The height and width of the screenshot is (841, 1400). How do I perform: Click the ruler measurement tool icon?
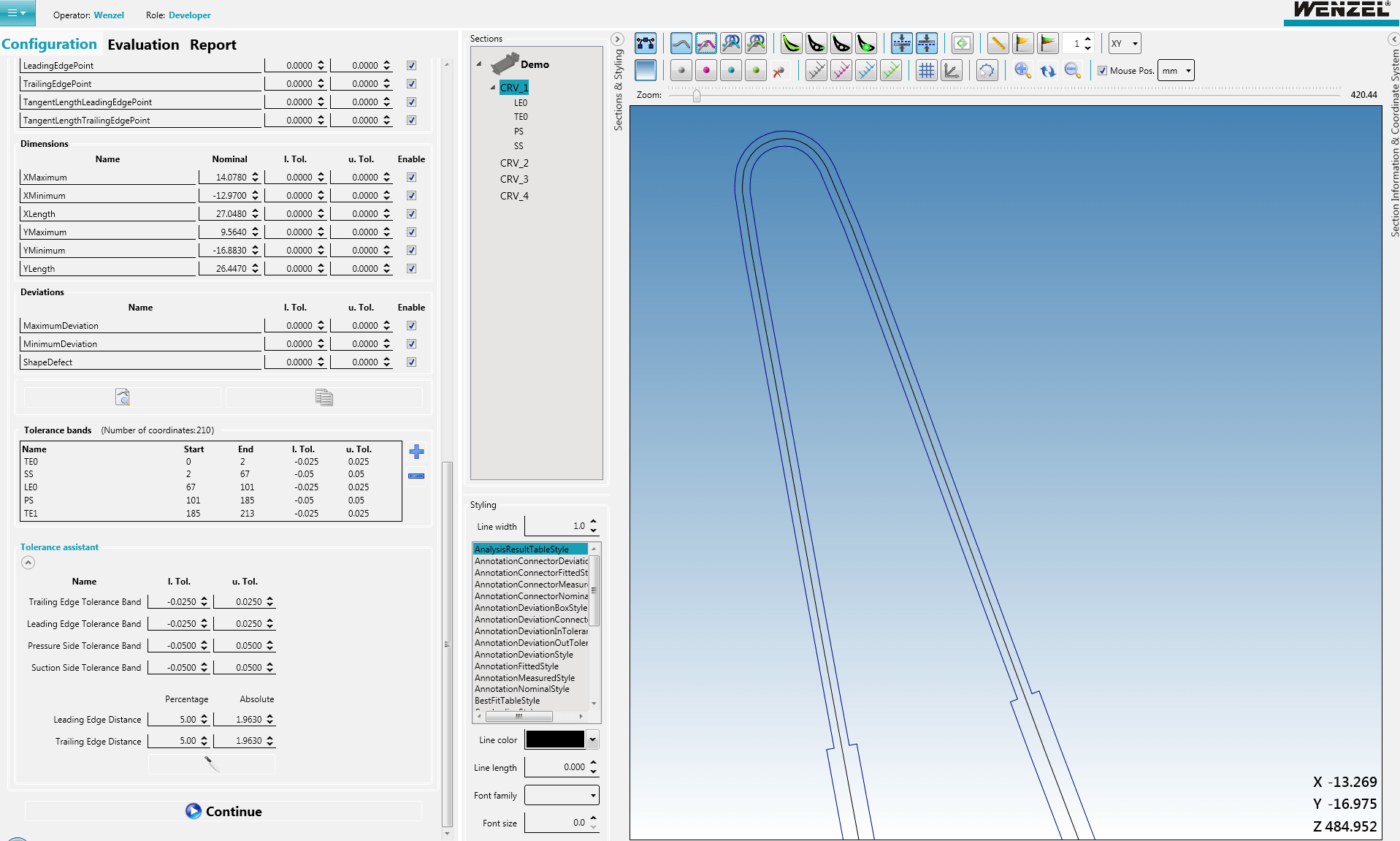[998, 44]
